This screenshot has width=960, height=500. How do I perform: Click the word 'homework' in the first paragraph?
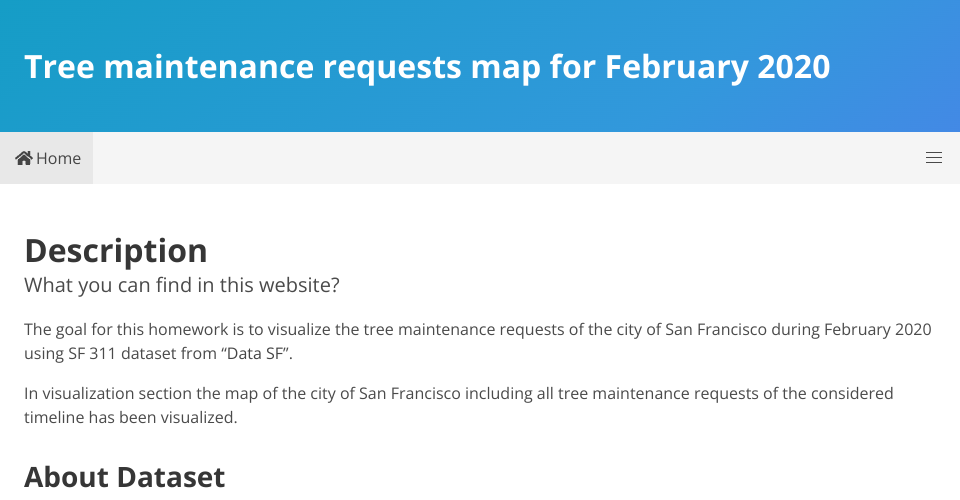coord(188,330)
